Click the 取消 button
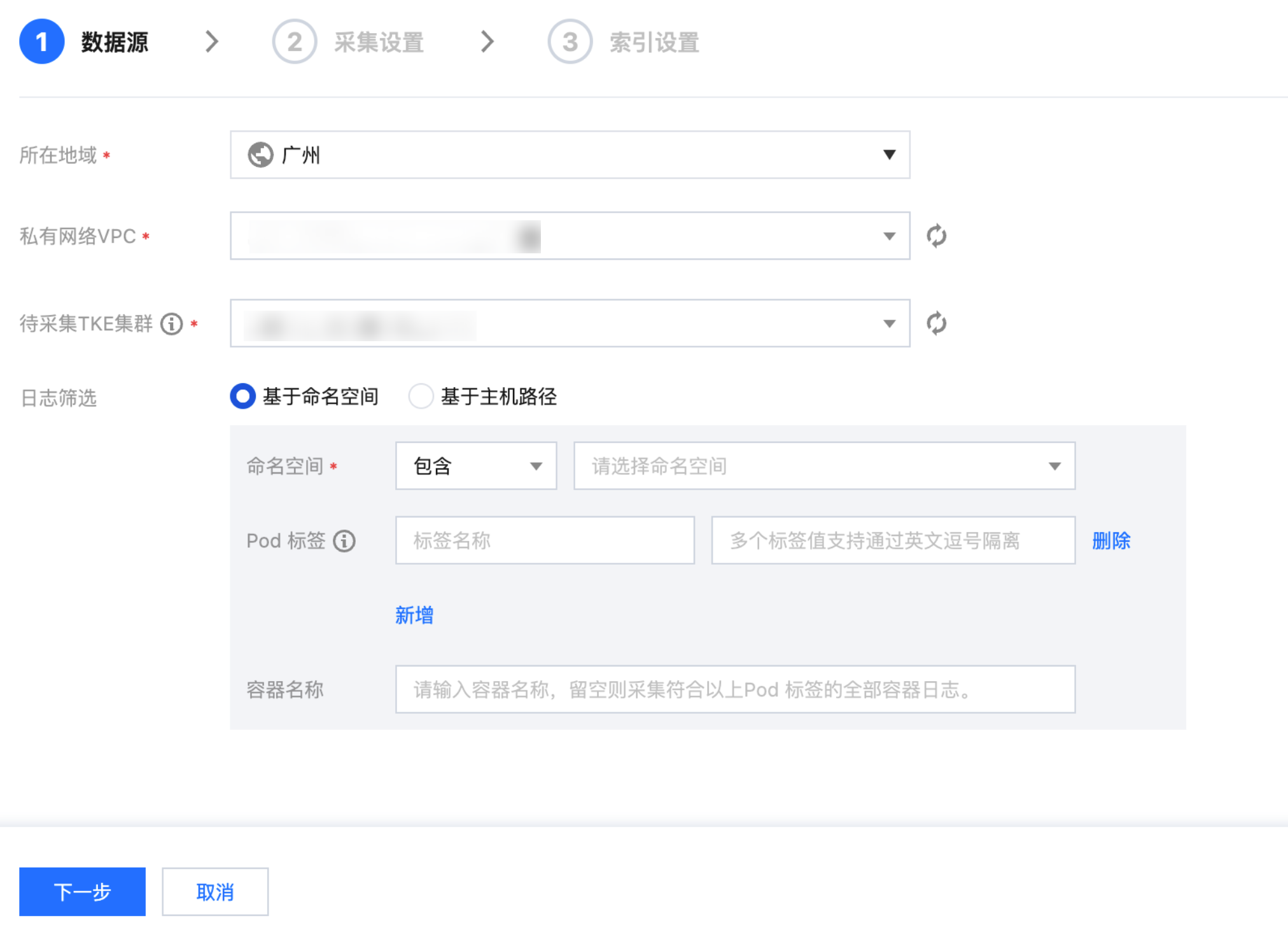This screenshot has width=1288, height=937. 215,891
